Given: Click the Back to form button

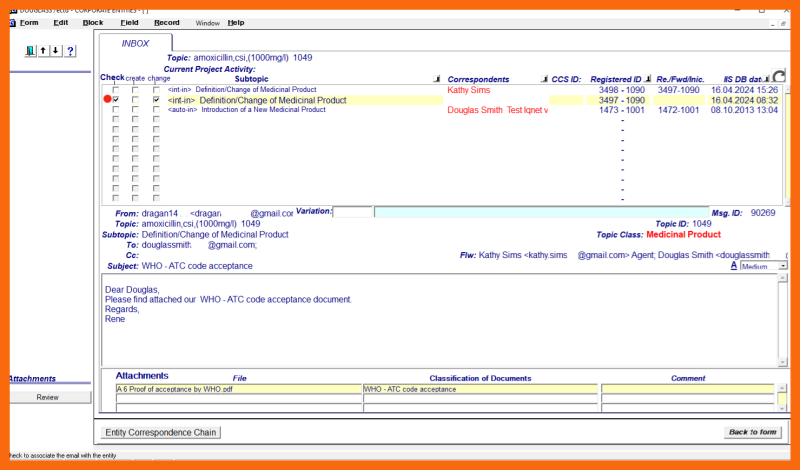Looking at the screenshot, I should pyautogui.click(x=752, y=432).
